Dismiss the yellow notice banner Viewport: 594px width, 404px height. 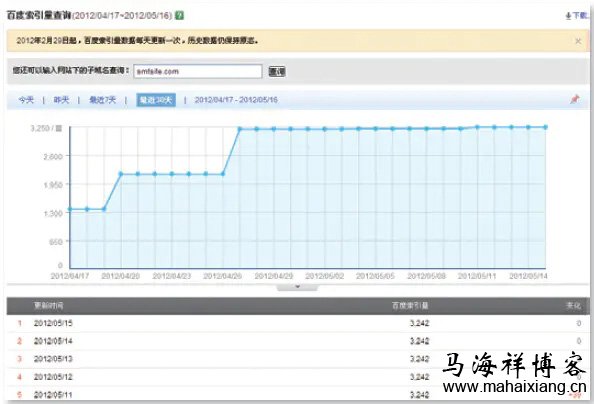578,41
